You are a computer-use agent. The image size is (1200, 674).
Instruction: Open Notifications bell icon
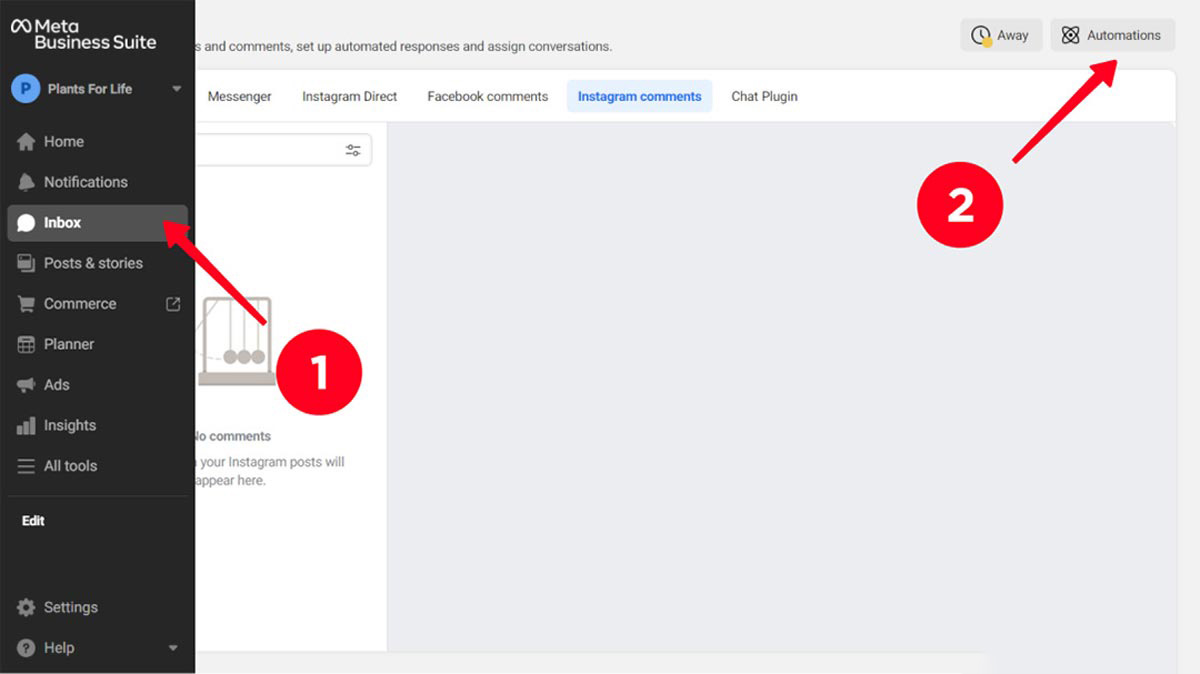26,182
